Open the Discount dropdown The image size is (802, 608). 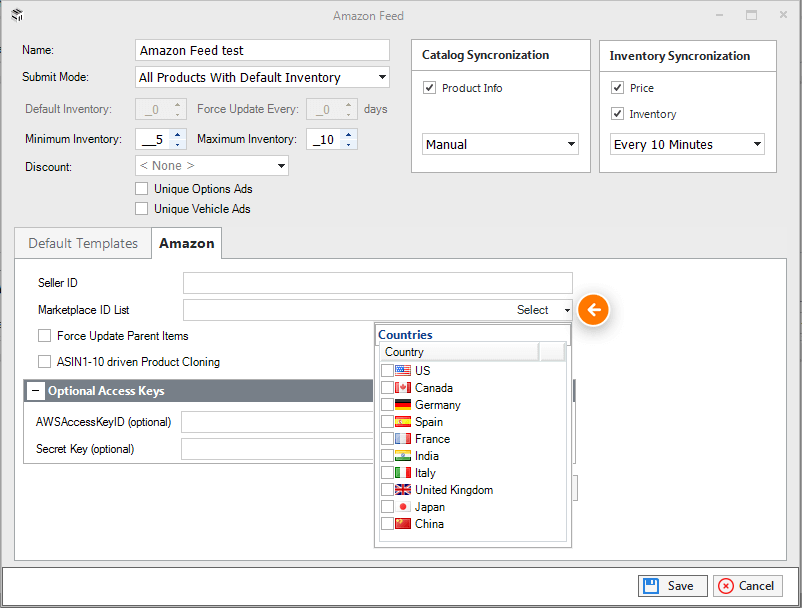click(281, 166)
